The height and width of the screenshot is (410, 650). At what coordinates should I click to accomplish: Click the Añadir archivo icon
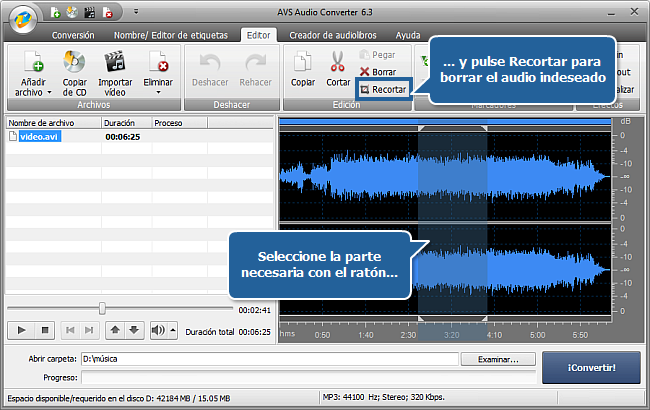click(x=30, y=62)
